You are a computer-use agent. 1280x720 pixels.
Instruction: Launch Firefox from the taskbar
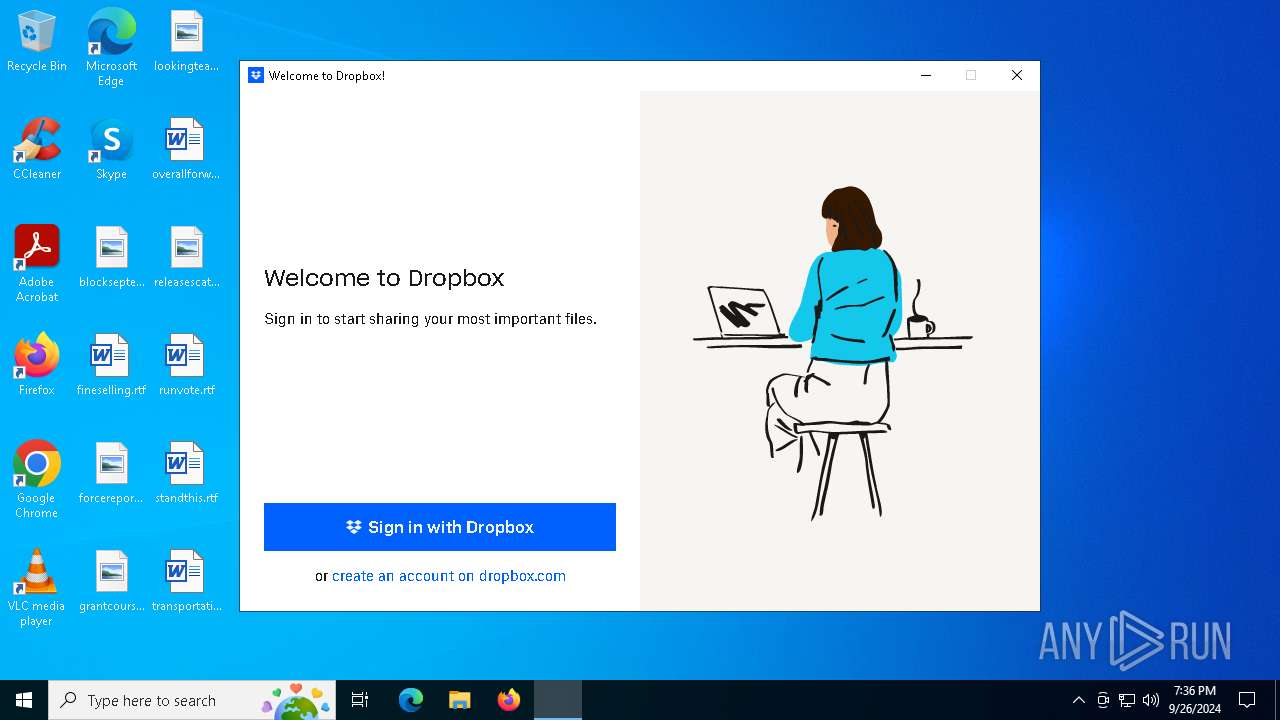click(509, 700)
